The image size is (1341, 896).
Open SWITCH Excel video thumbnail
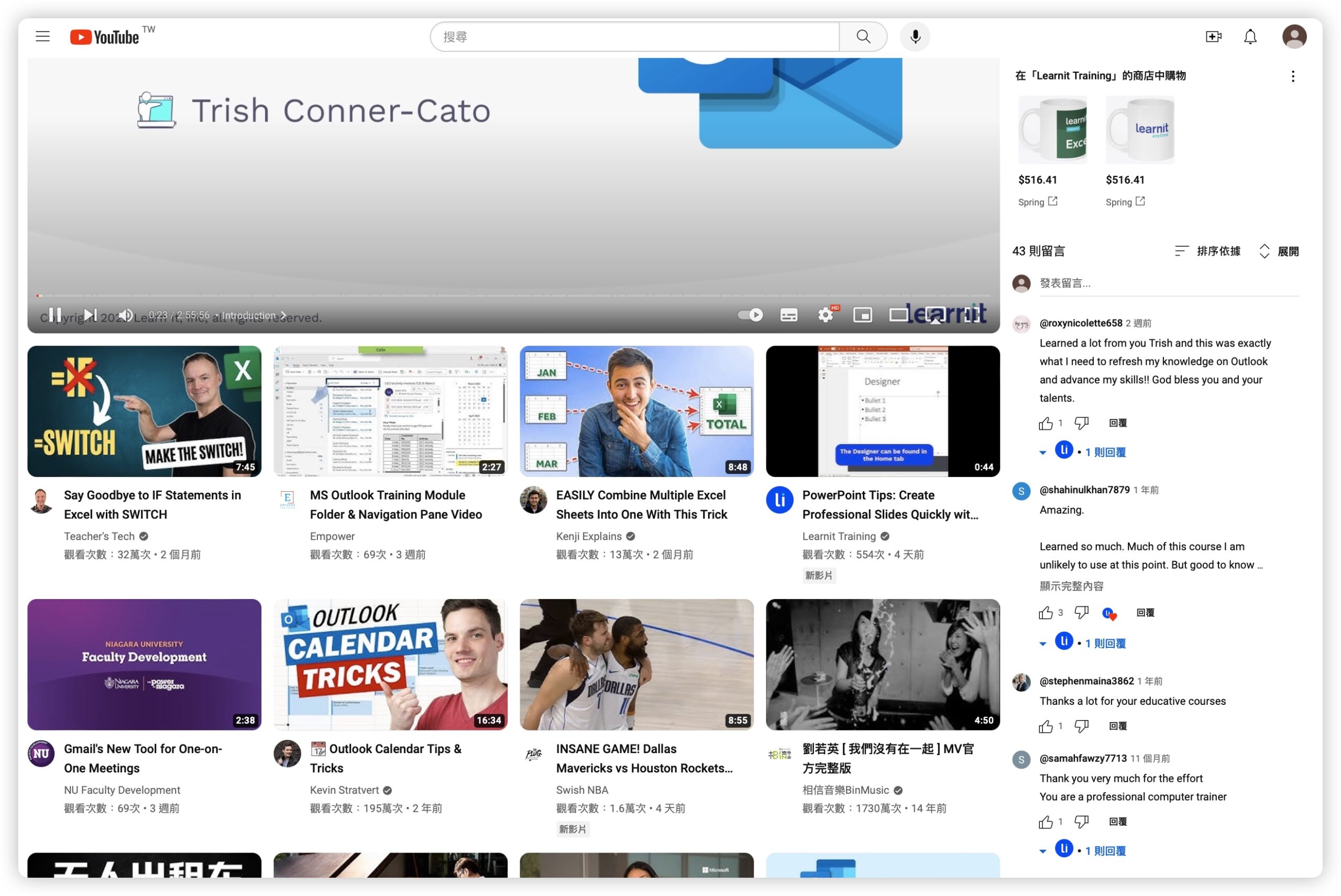[144, 411]
